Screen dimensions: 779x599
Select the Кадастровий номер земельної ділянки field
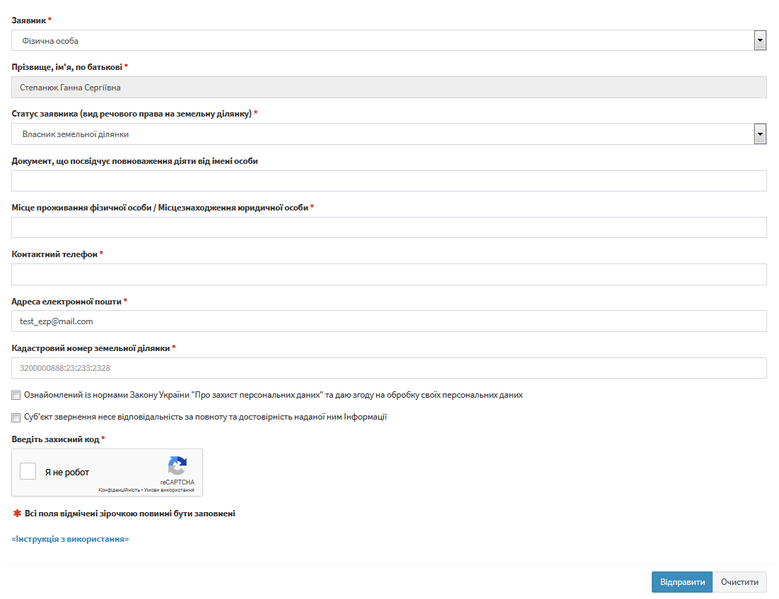(389, 368)
